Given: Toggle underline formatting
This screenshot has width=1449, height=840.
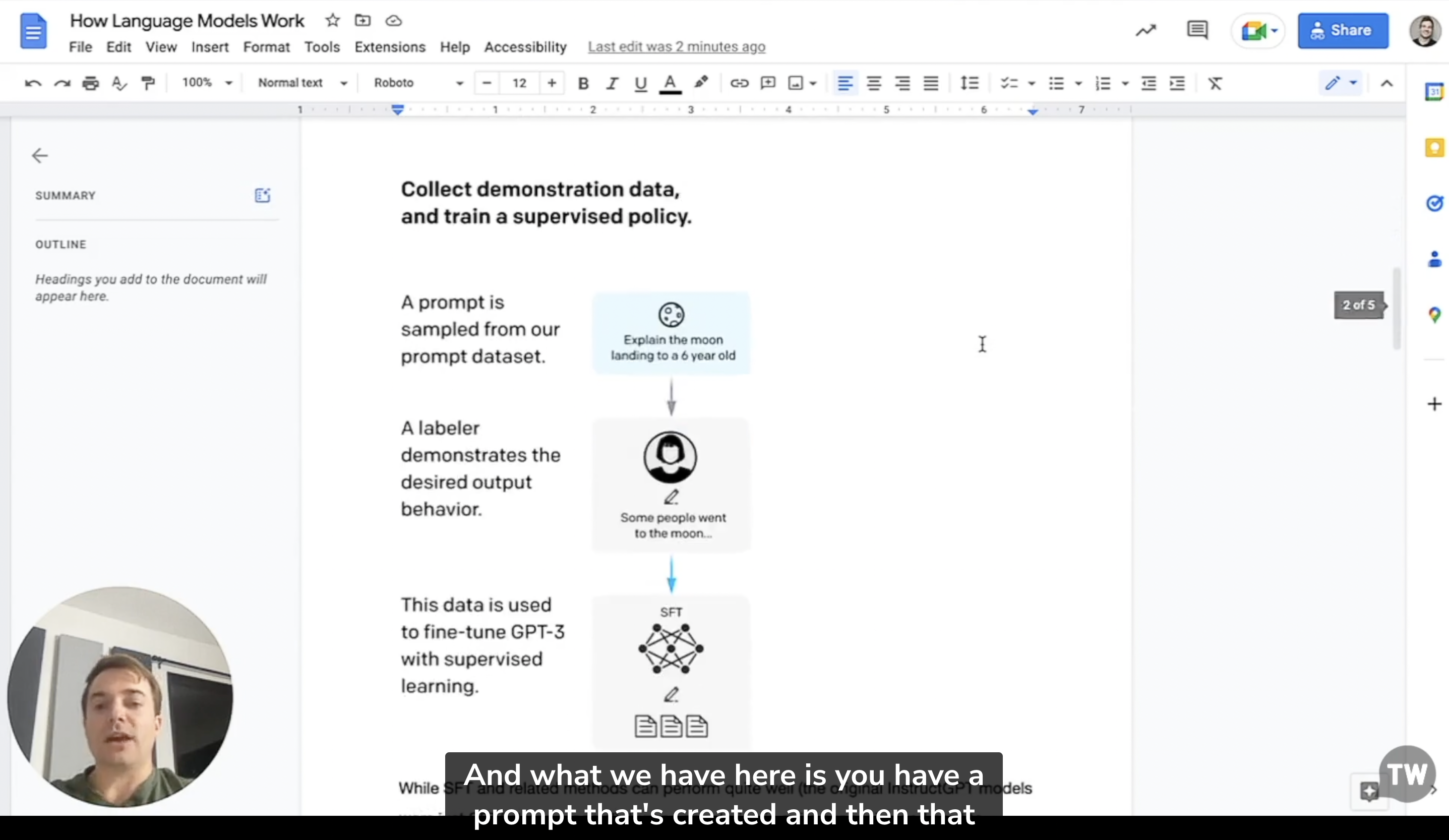Looking at the screenshot, I should tap(640, 83).
